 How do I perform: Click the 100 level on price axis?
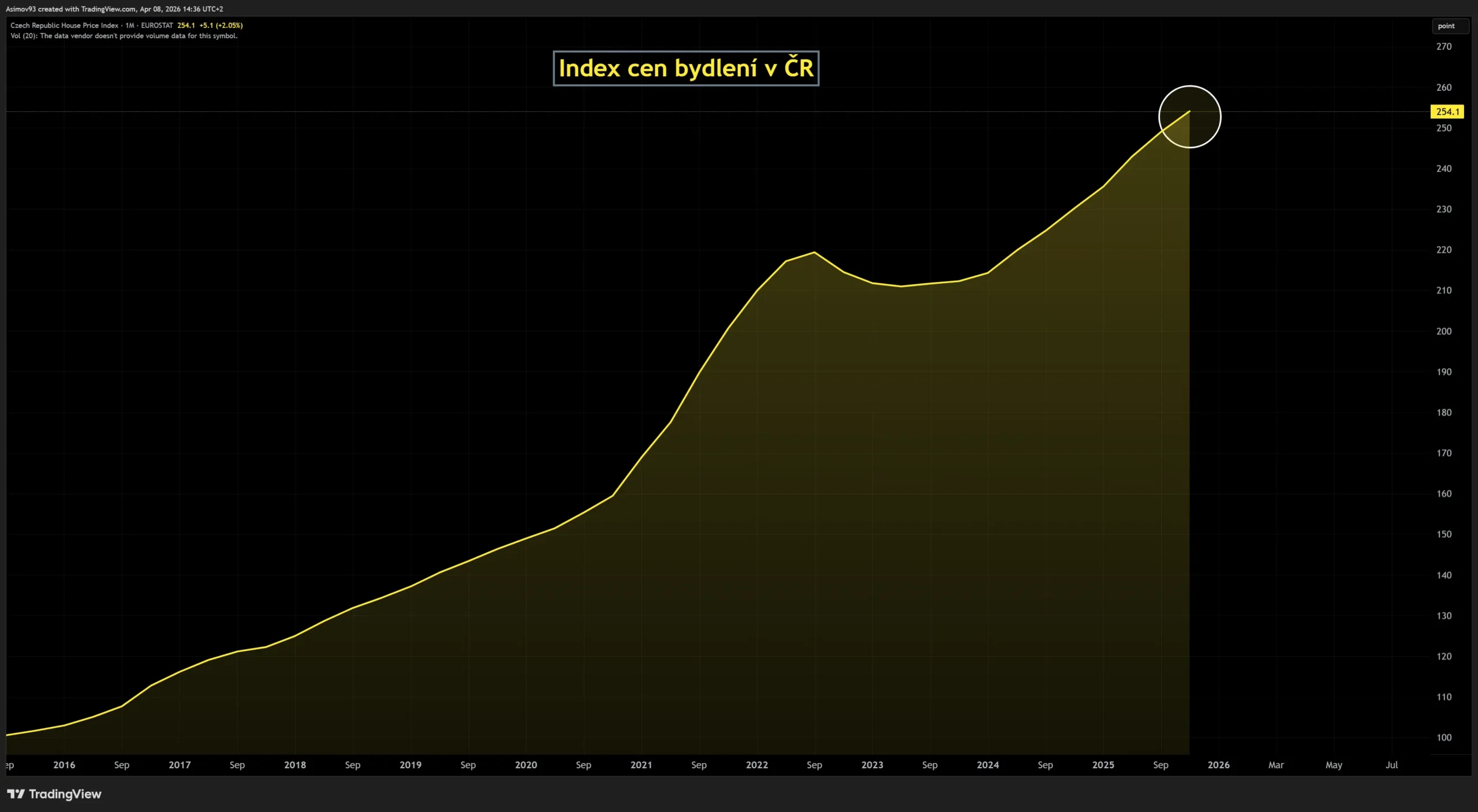[1443, 738]
